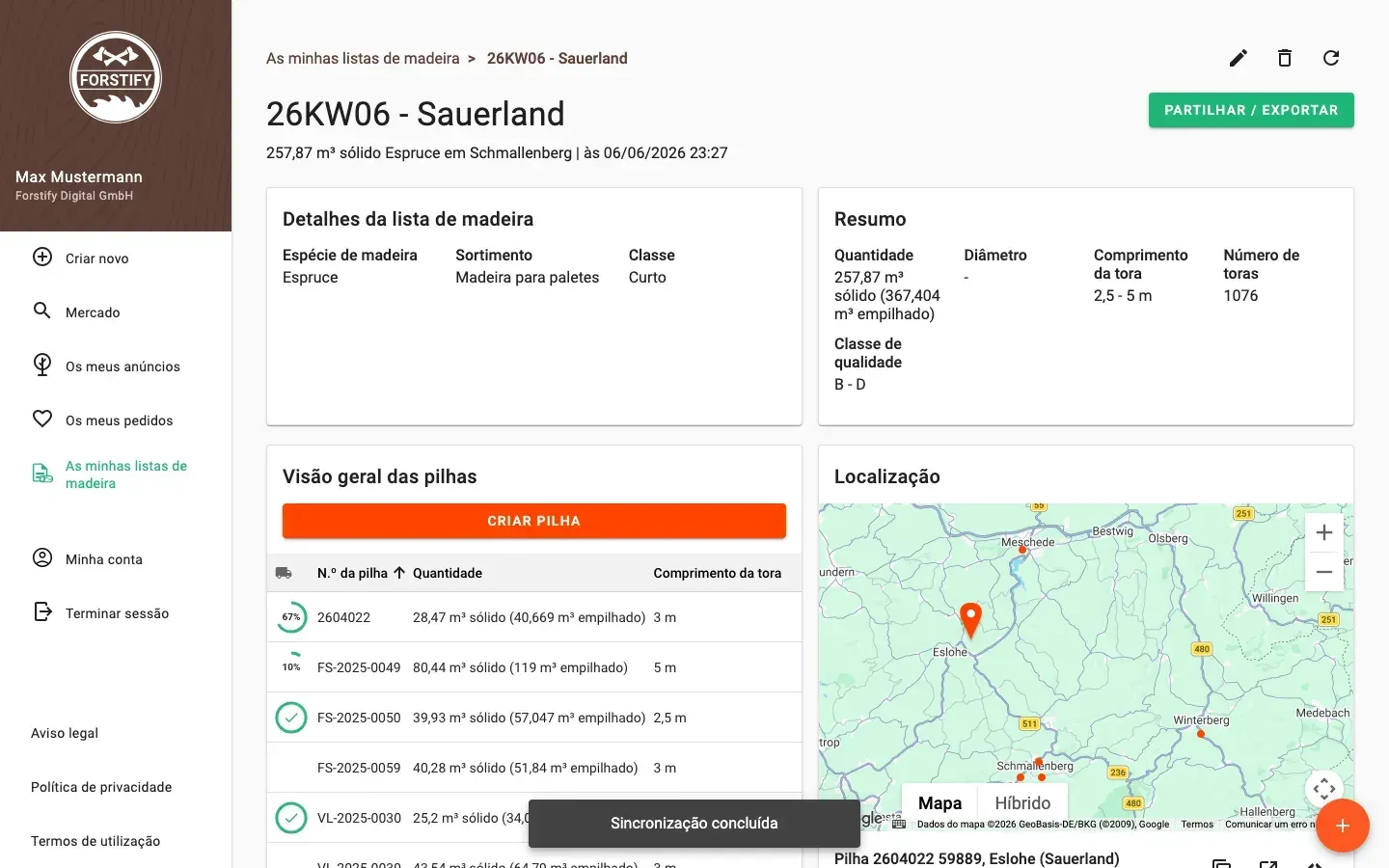Zoom out on the map

pyautogui.click(x=1324, y=572)
